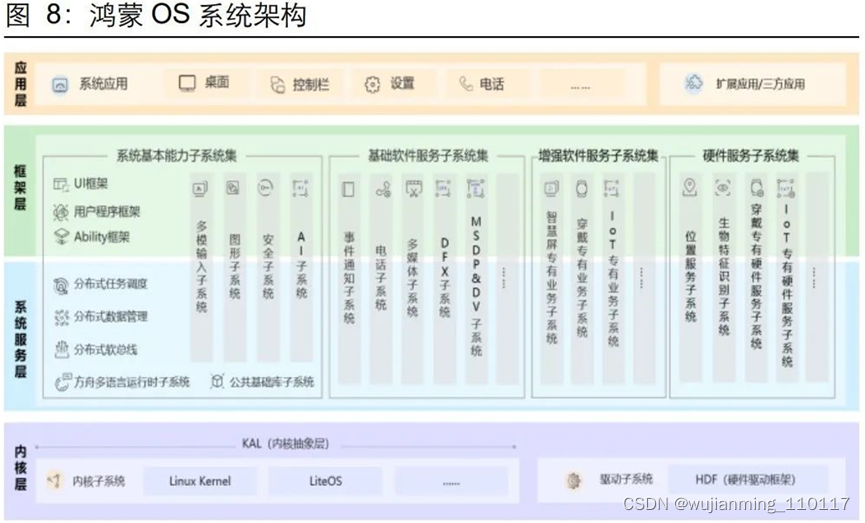Click the icon above IoT专有硬件服务子系统

coord(786,188)
